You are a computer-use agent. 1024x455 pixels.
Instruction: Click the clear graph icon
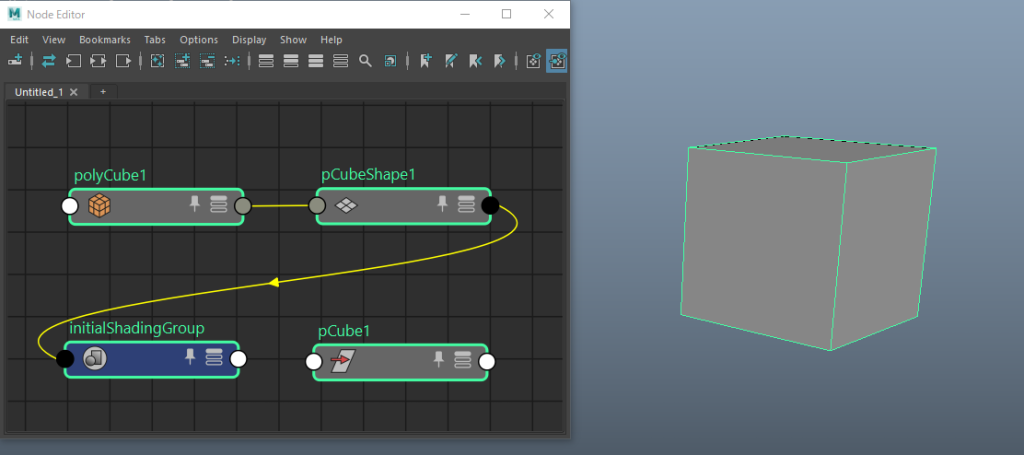tap(157, 61)
